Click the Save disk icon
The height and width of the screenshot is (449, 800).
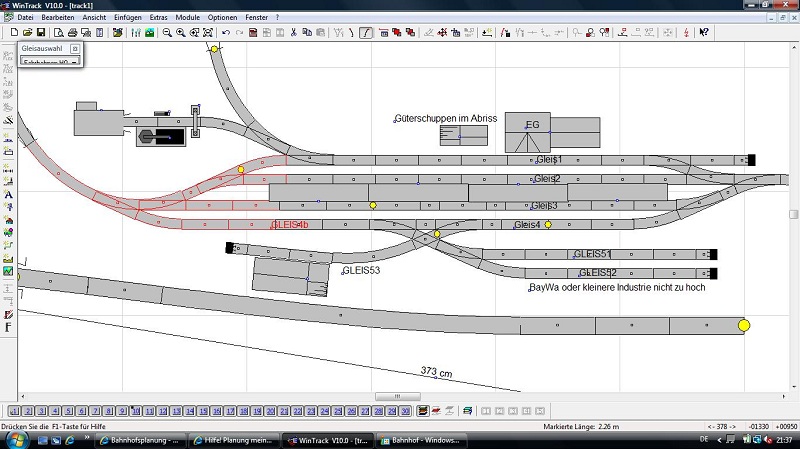41,33
